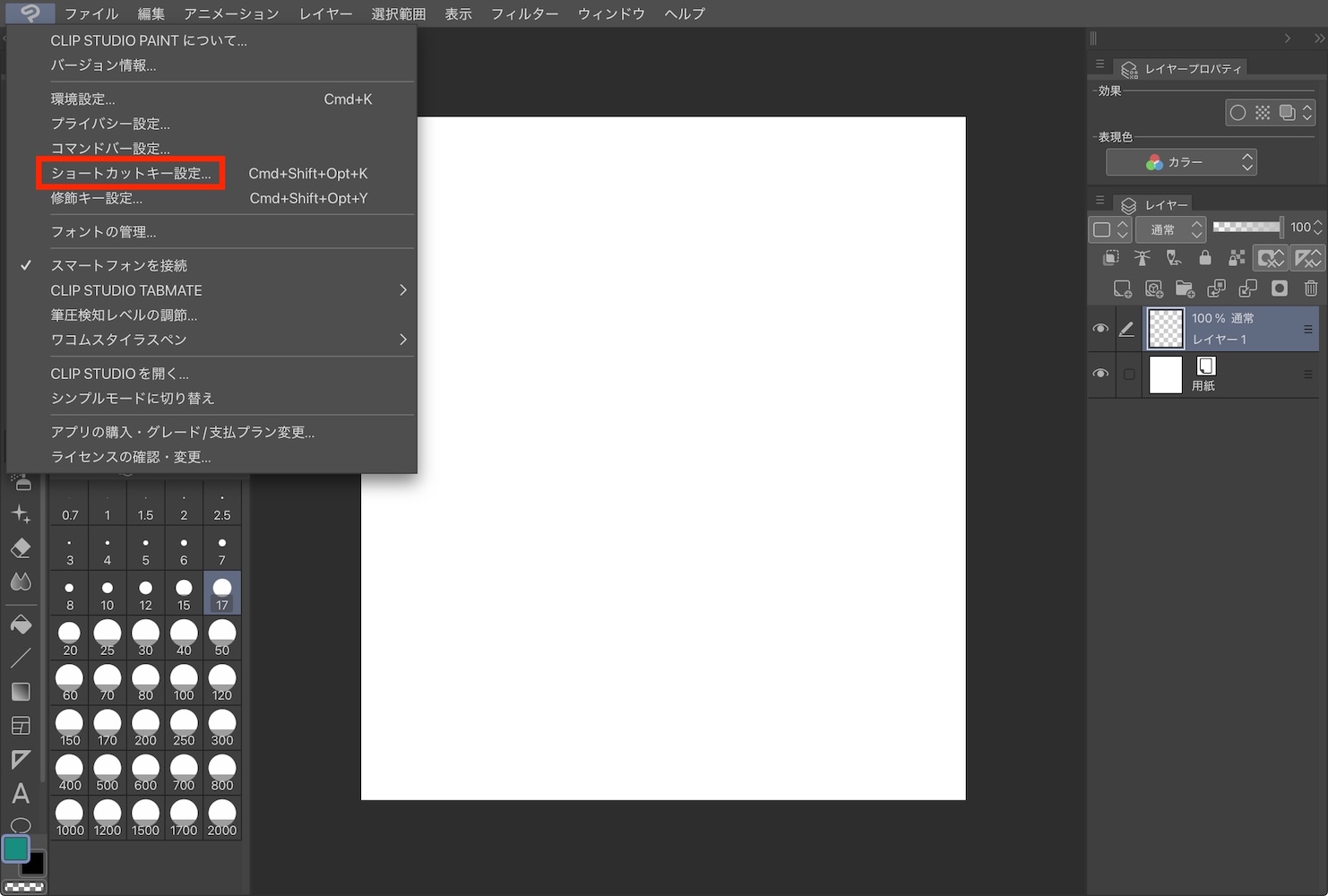
Task: Select the Fill bucket tool
Action: 21,625
